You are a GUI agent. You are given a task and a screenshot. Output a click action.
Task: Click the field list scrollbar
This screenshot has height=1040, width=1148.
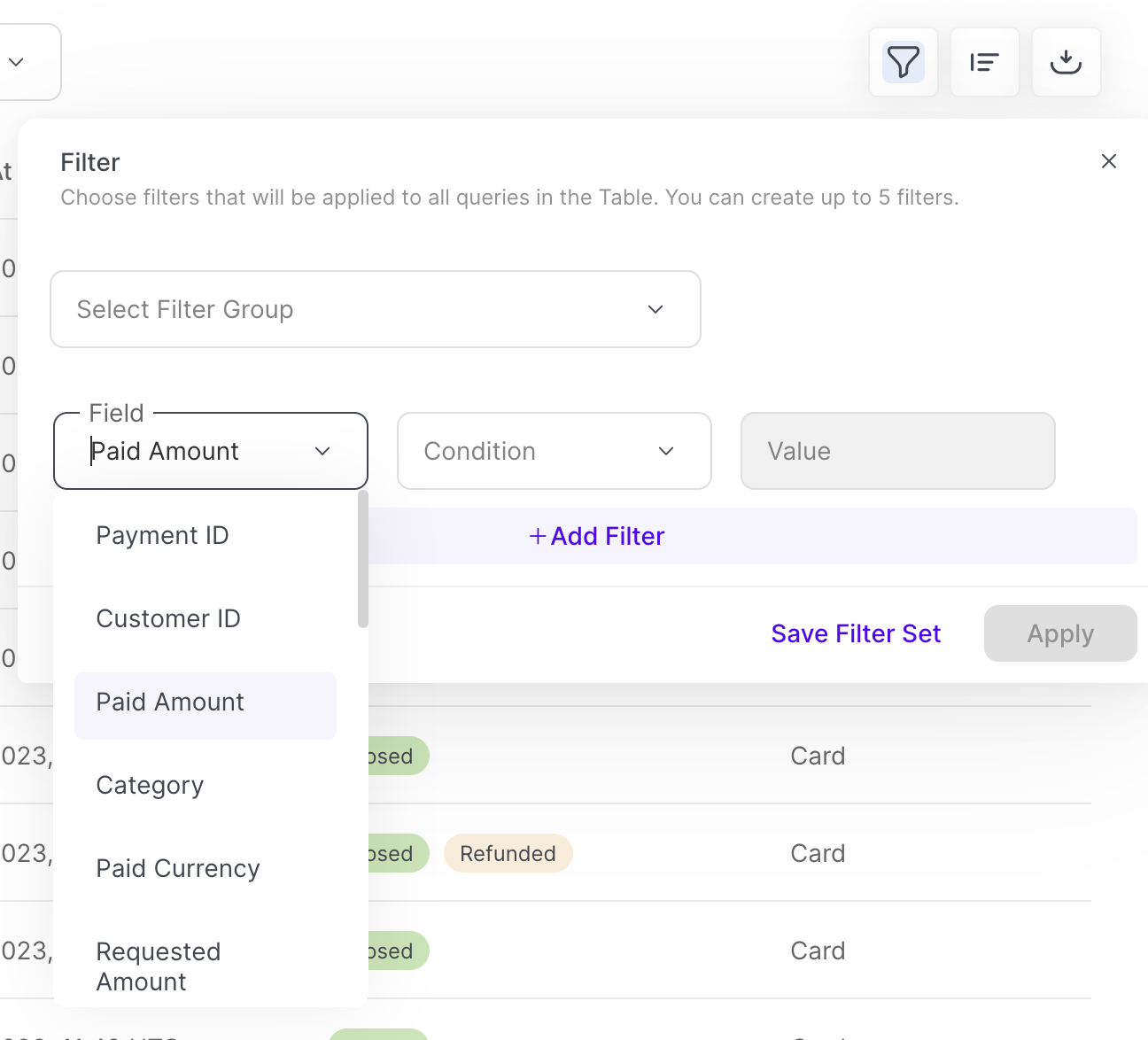[362, 560]
